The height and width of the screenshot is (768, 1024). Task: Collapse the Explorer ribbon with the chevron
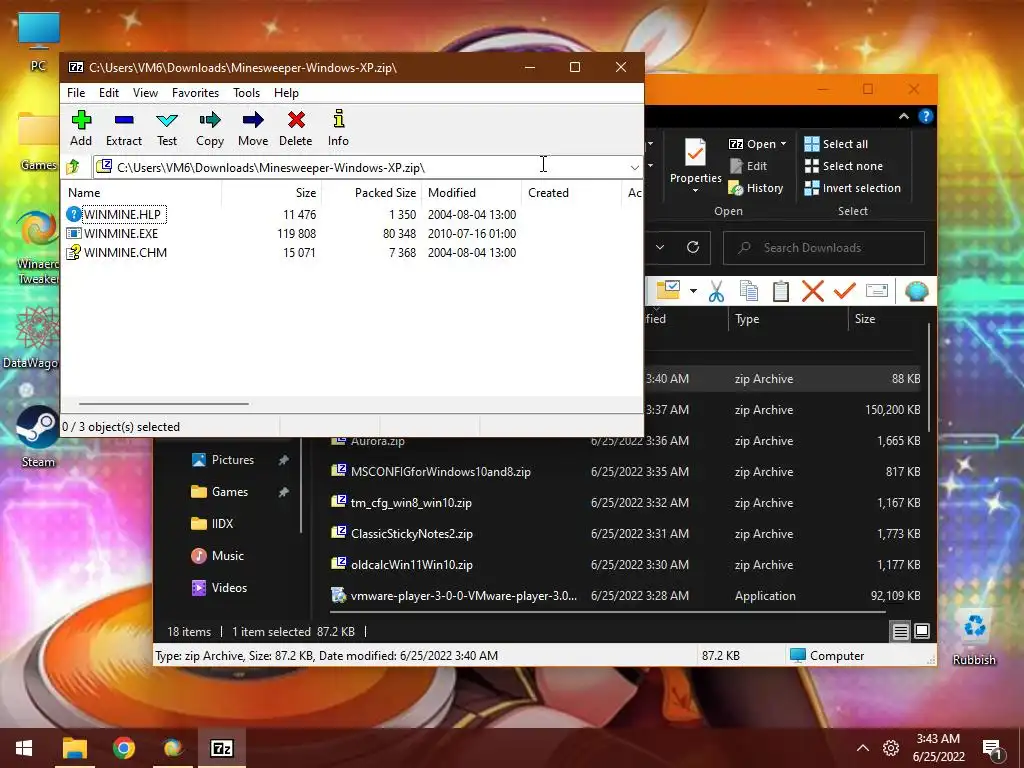(x=904, y=116)
